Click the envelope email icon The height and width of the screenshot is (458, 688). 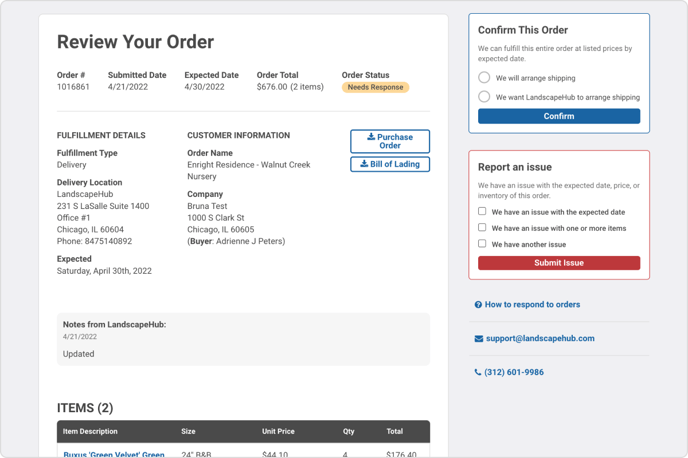point(479,339)
